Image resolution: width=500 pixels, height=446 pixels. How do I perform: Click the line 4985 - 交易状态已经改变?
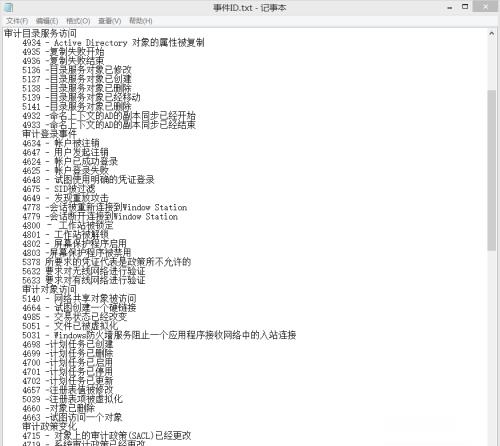pos(75,317)
